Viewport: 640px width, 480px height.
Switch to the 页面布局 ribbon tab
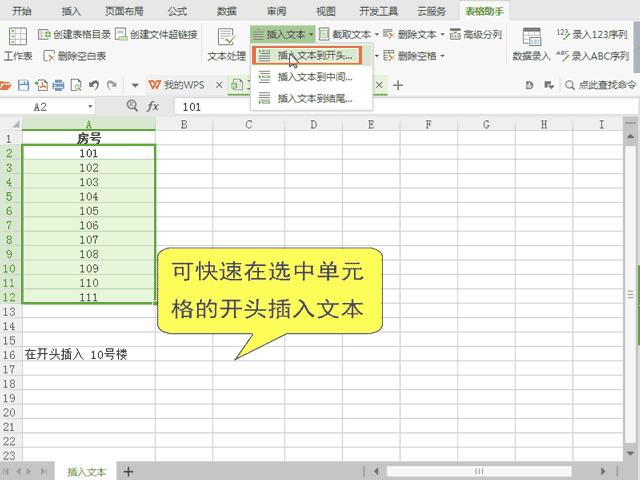click(124, 11)
